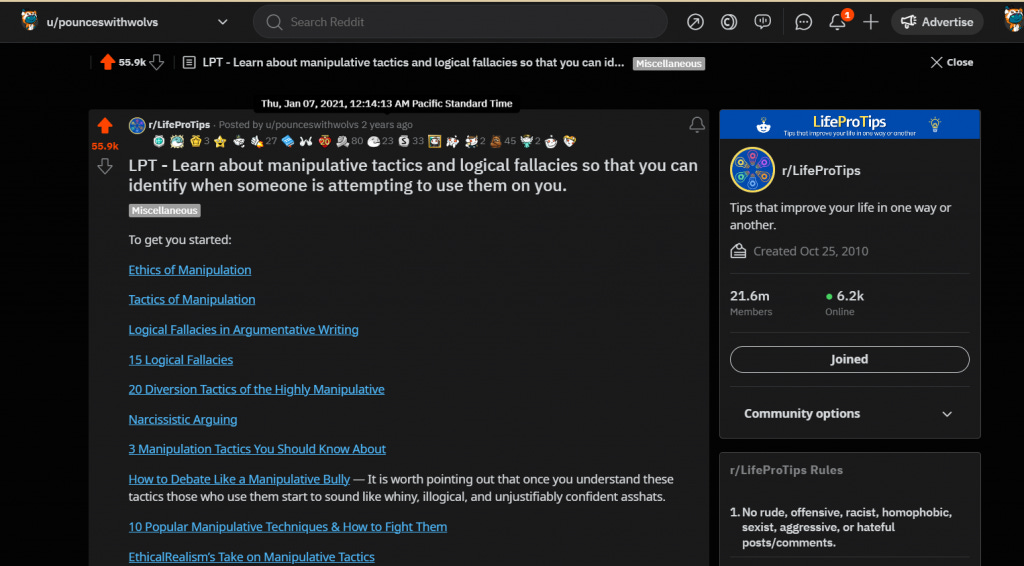Viewport: 1024px width, 566px height.
Task: Click the Miscellaneous flair in top bar
Action: coord(669,63)
